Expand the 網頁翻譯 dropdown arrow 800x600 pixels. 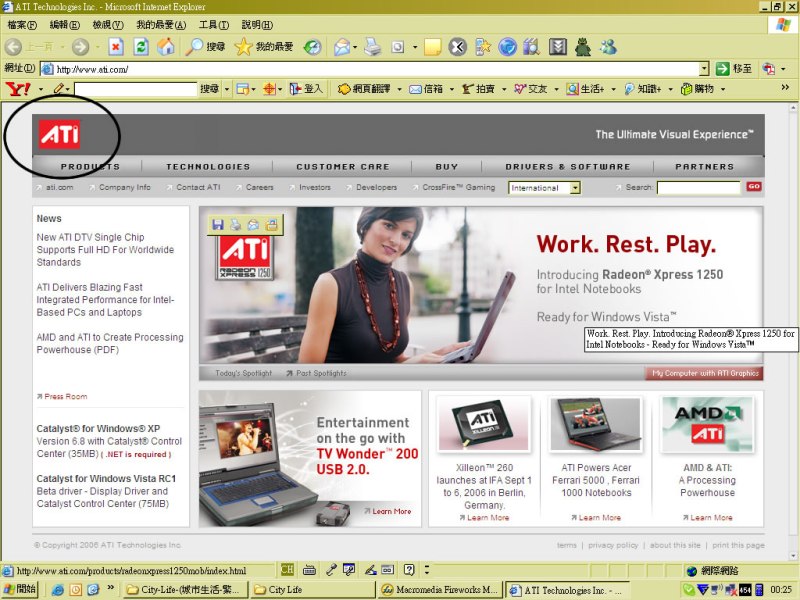(x=399, y=89)
